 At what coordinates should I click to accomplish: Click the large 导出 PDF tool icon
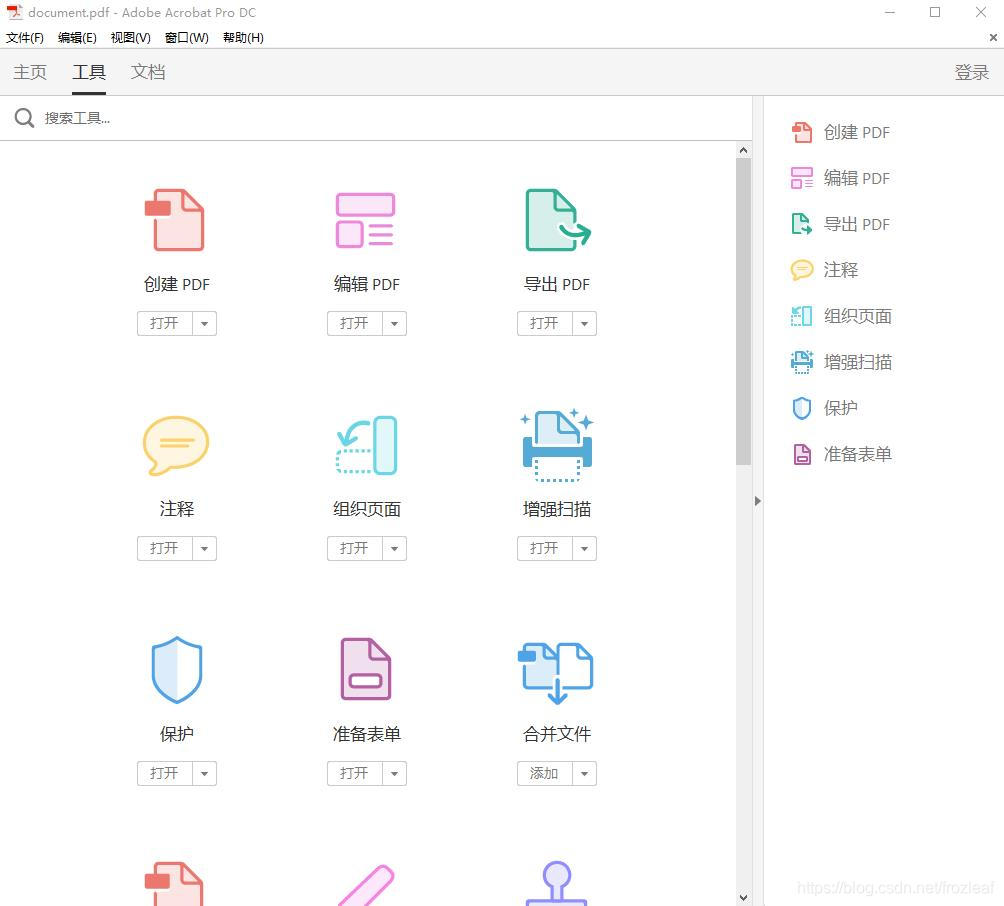click(557, 220)
